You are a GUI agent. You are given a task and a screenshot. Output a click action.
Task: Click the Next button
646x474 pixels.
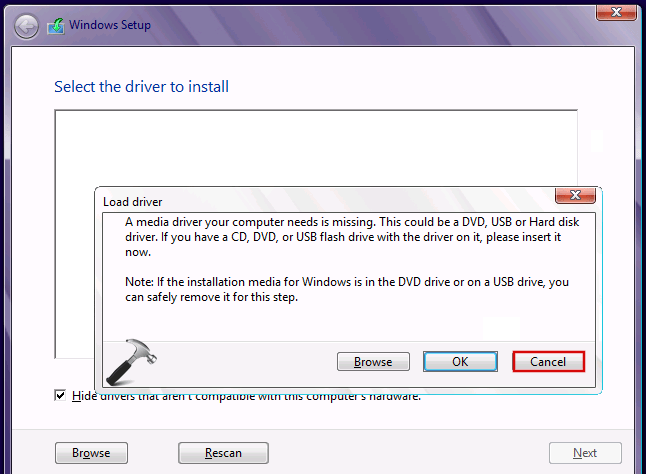pos(585,453)
